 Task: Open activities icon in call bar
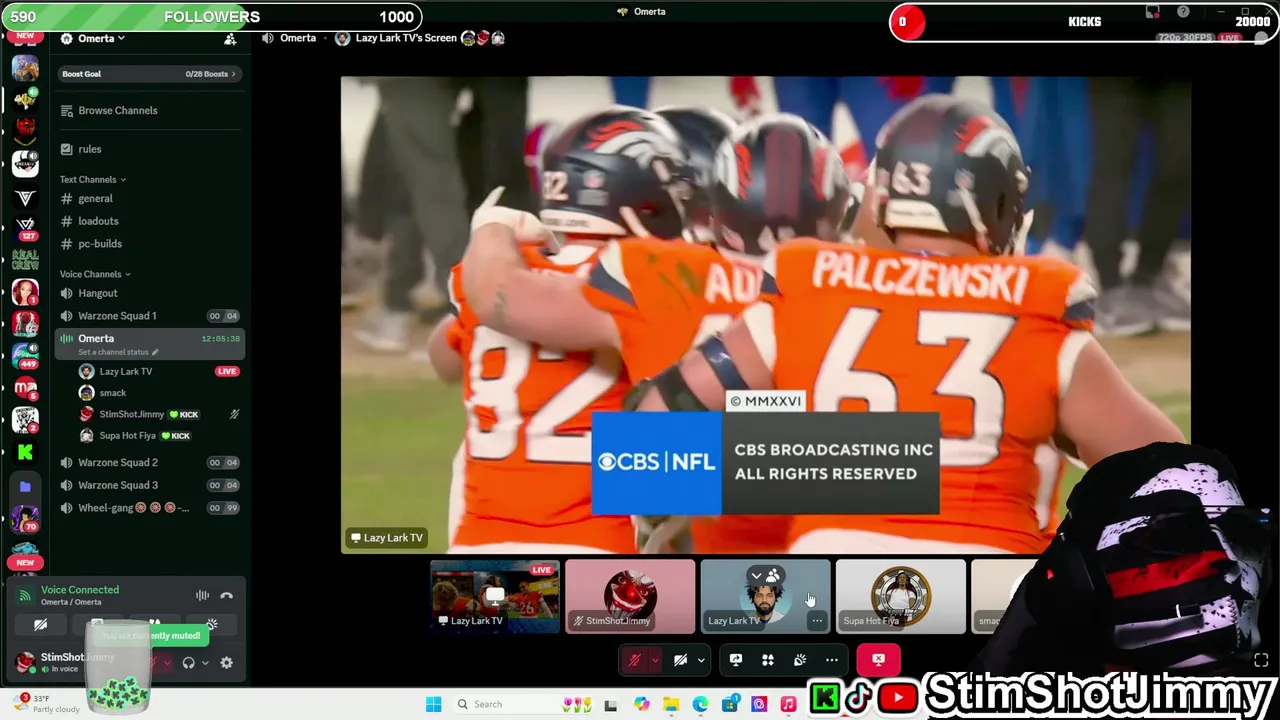coord(768,660)
